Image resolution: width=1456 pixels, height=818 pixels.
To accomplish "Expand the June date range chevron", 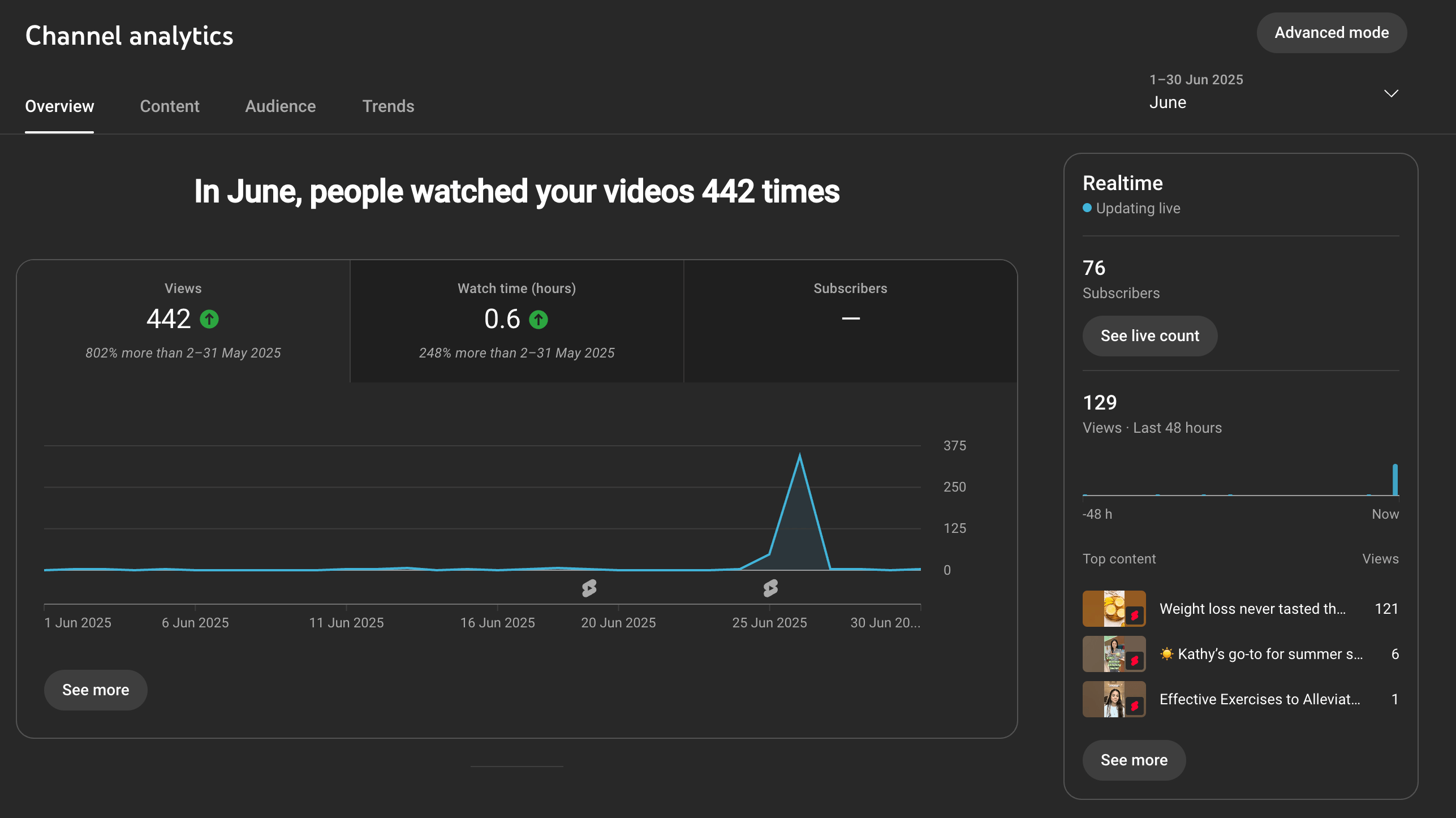I will click(x=1391, y=93).
